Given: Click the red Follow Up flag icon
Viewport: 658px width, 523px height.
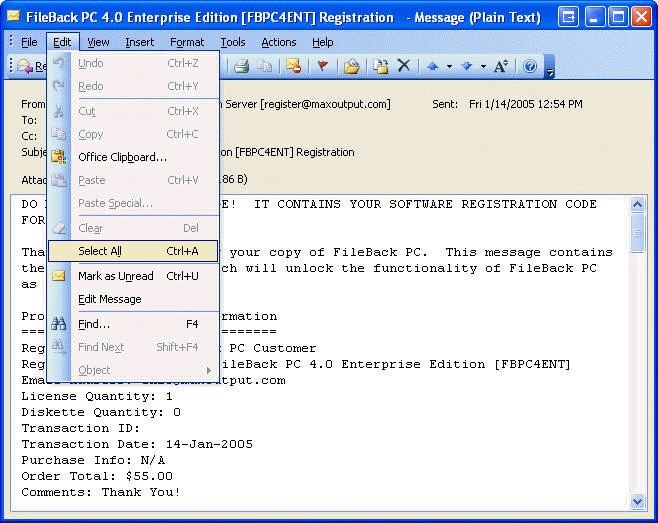Looking at the screenshot, I should tap(323, 66).
